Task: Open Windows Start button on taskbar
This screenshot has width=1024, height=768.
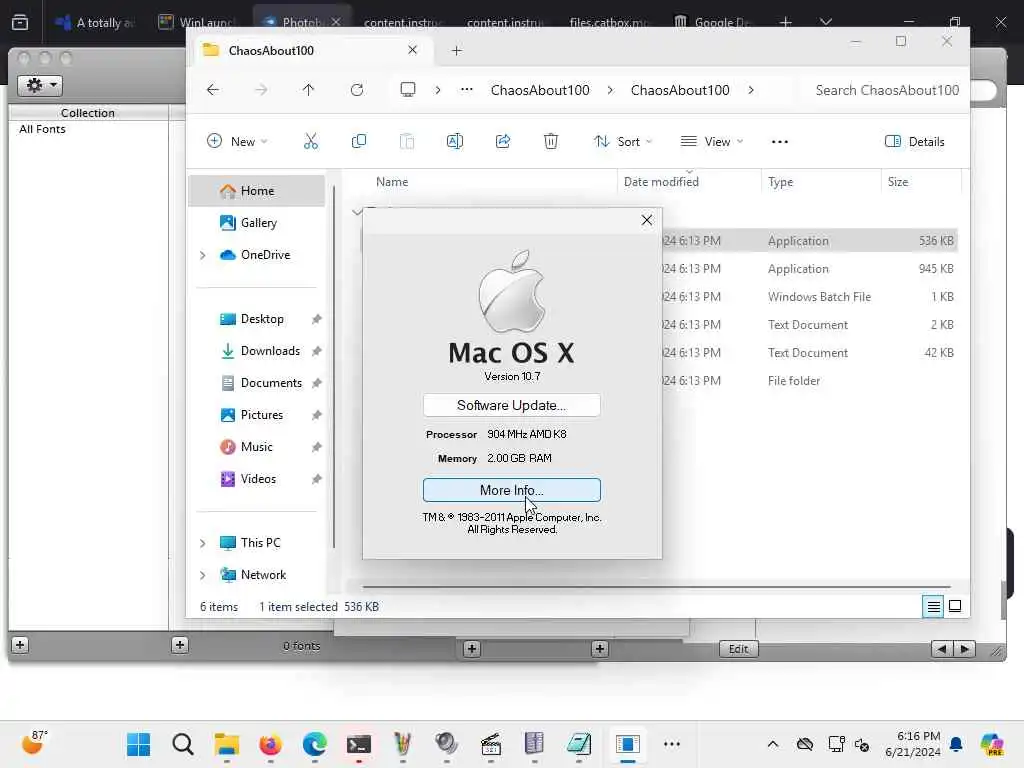Action: 138,744
